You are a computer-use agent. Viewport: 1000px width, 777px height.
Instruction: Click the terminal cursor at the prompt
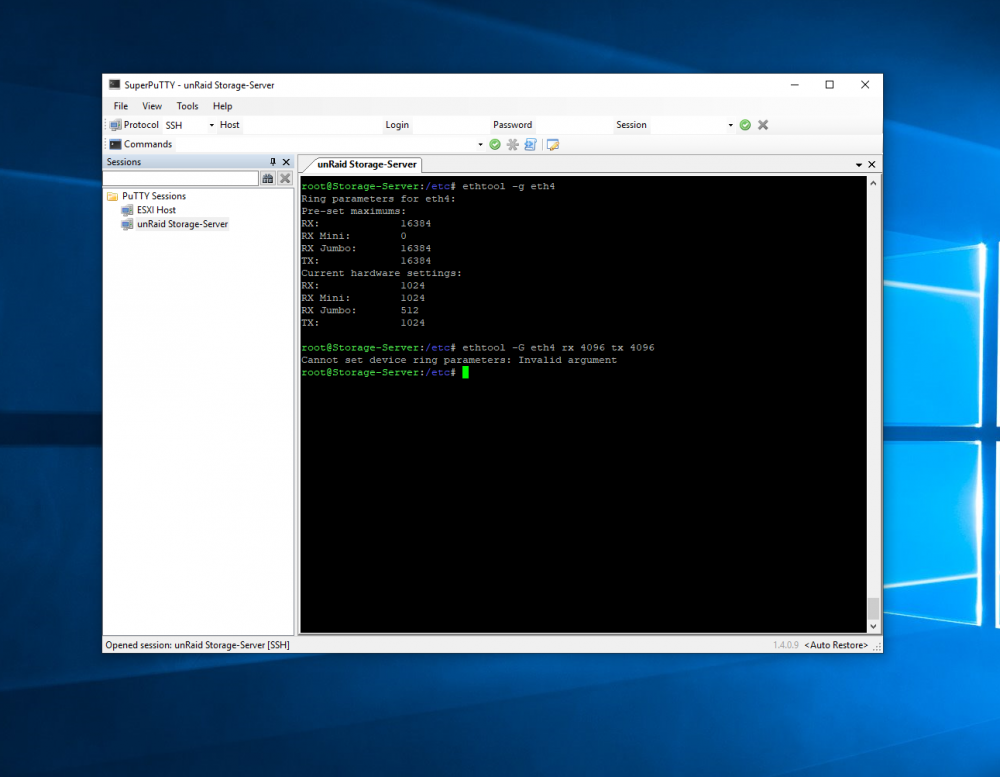[x=466, y=373]
